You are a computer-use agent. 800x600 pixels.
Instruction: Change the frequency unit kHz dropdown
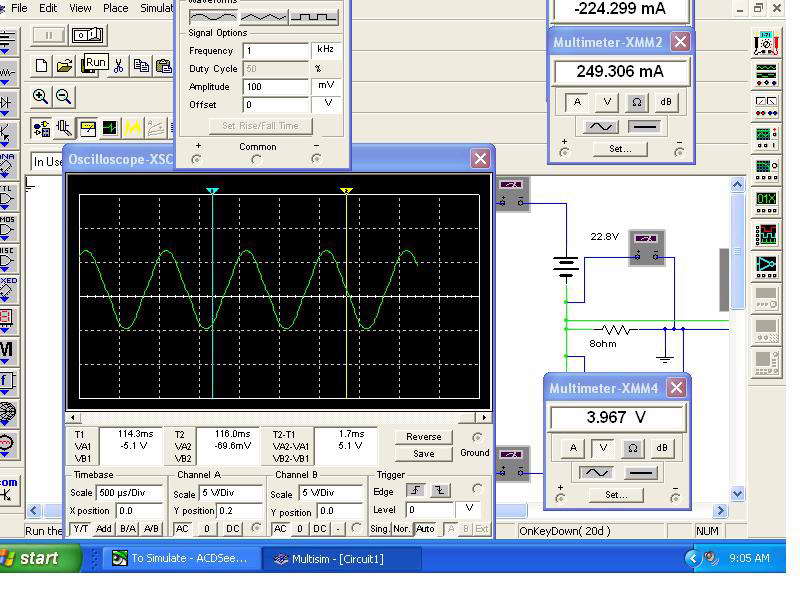pos(326,49)
